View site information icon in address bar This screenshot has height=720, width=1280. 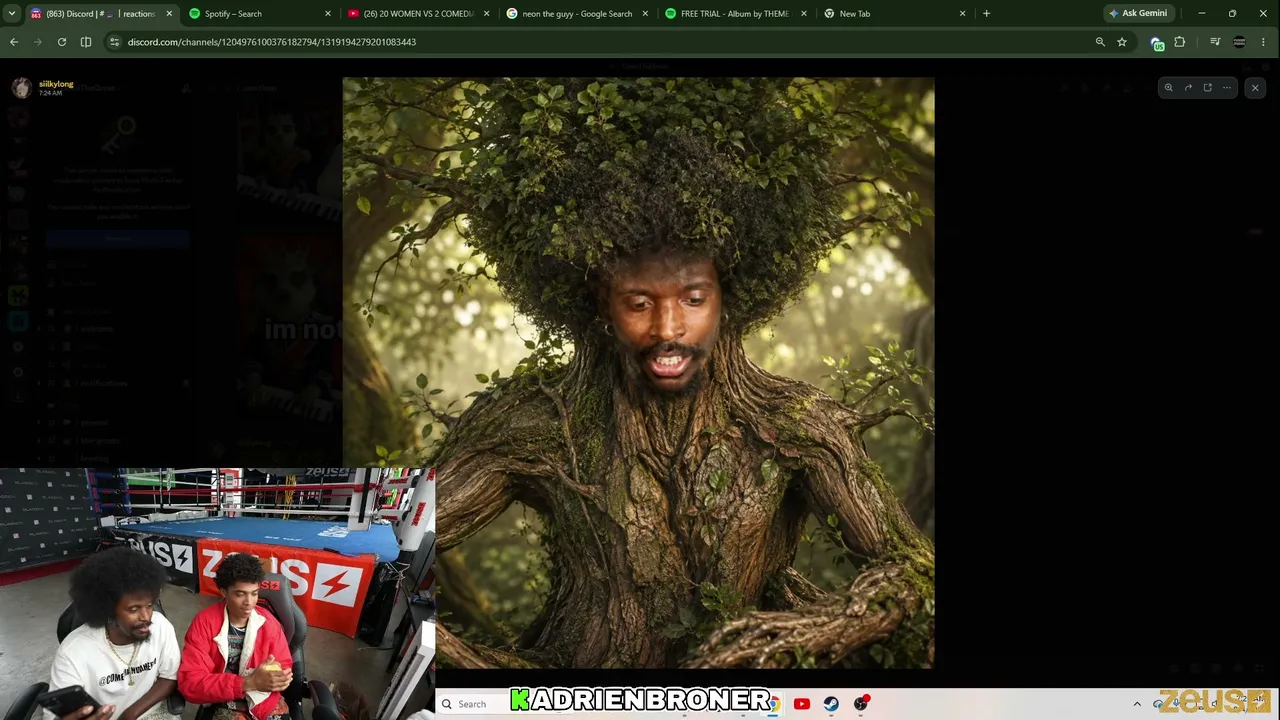pyautogui.click(x=114, y=42)
